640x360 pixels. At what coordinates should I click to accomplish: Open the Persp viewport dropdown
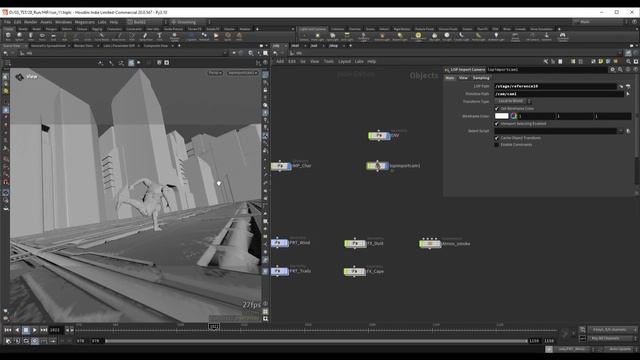pos(215,73)
